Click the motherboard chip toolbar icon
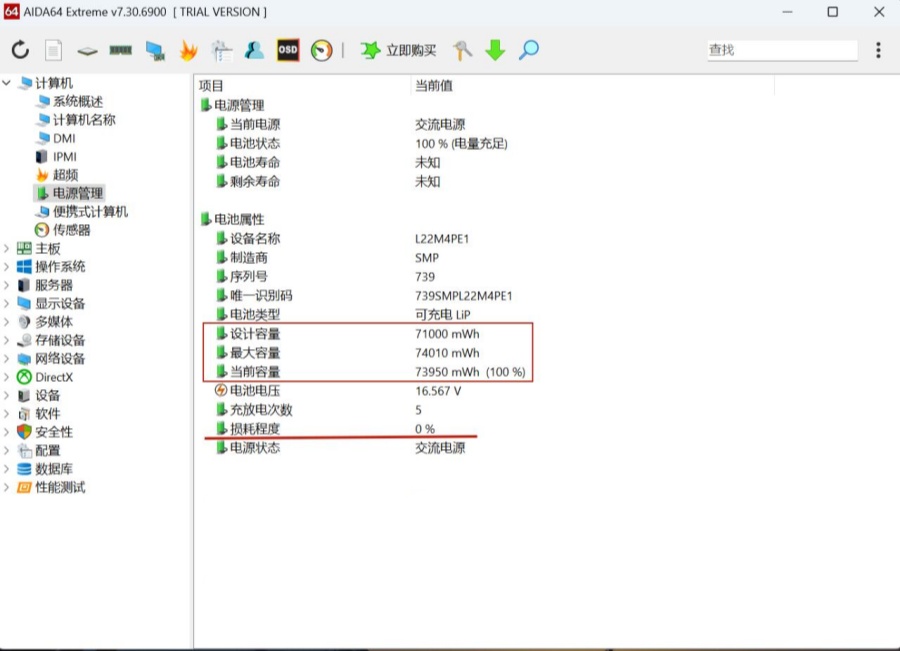Viewport: 900px width, 651px height. click(x=87, y=51)
